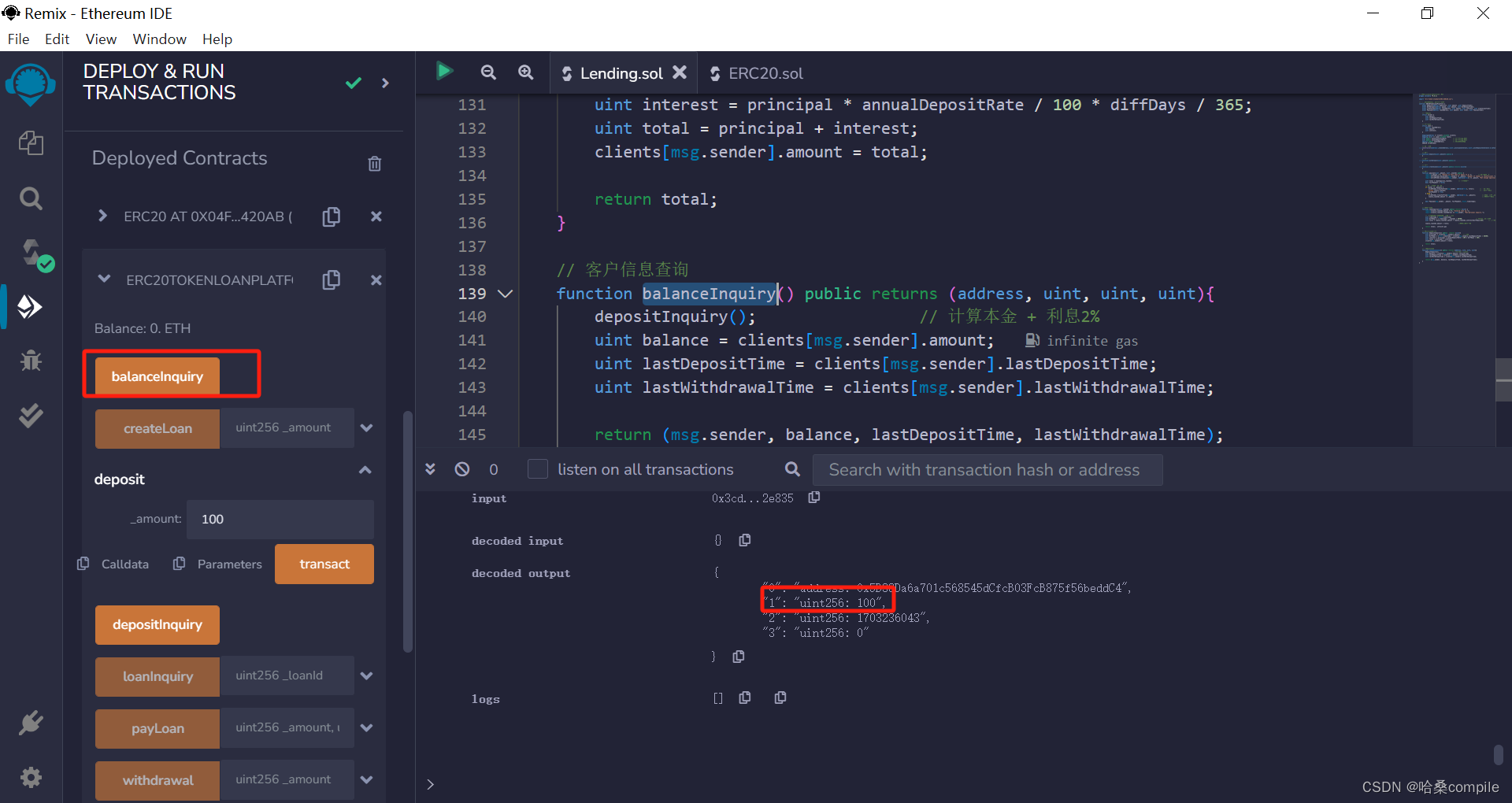Click the transact button
The width and height of the screenshot is (1512, 803).
(324, 564)
